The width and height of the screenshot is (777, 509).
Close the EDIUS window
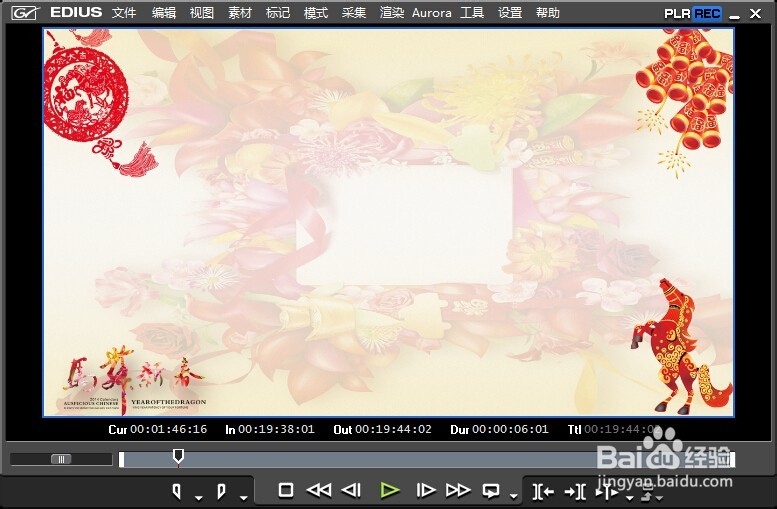[x=755, y=14]
